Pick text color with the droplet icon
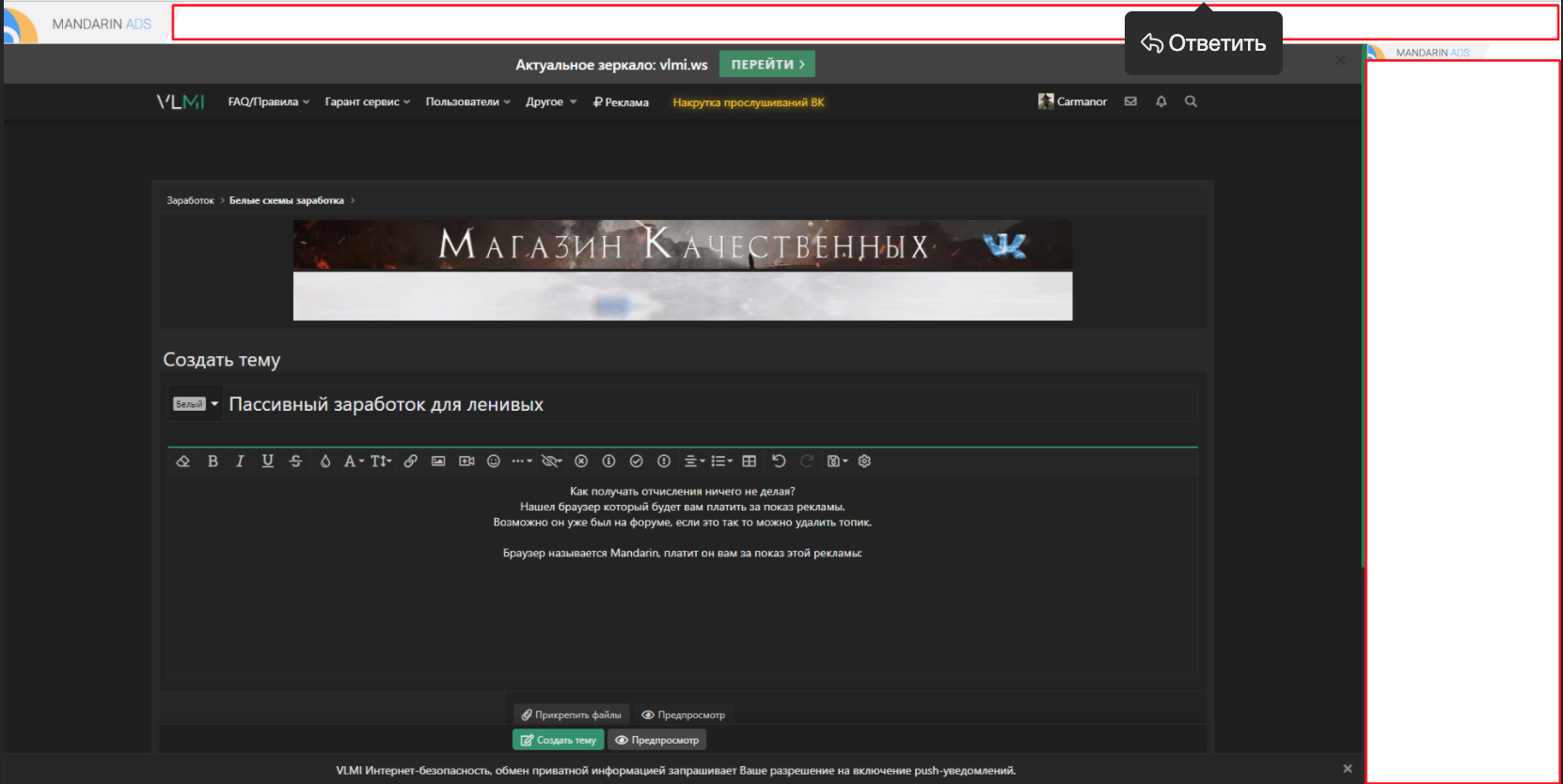This screenshot has height=784, width=1563. 325,461
